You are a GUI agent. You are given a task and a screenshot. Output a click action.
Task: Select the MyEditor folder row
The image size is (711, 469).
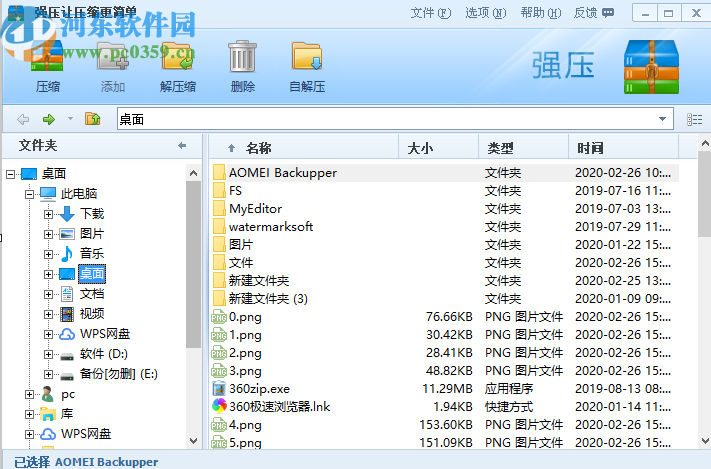click(x=444, y=209)
